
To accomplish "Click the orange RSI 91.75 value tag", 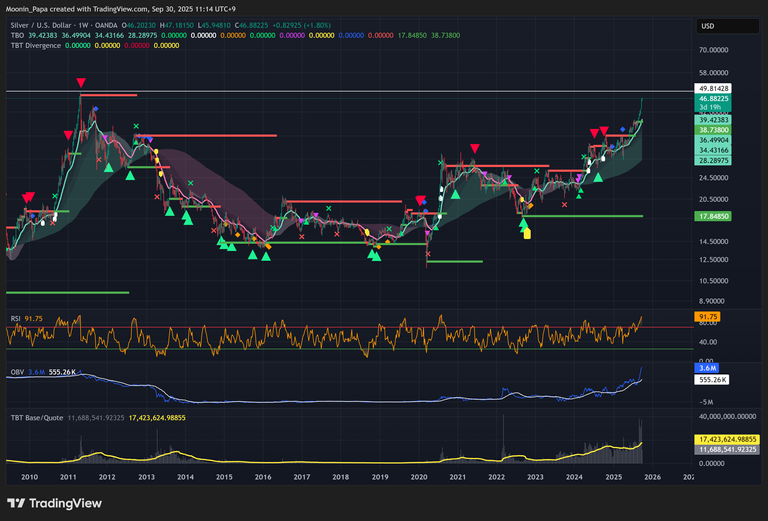I will (x=709, y=317).
